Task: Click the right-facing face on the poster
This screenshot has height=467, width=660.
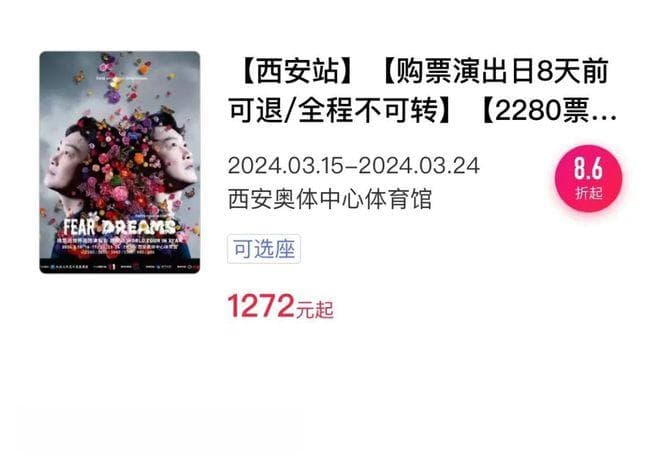Action: (175, 154)
